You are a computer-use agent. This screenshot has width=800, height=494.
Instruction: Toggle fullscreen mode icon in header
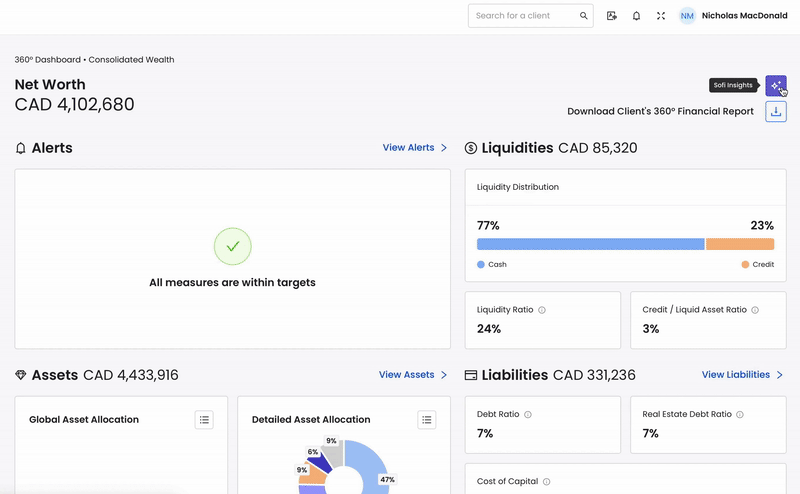point(661,16)
